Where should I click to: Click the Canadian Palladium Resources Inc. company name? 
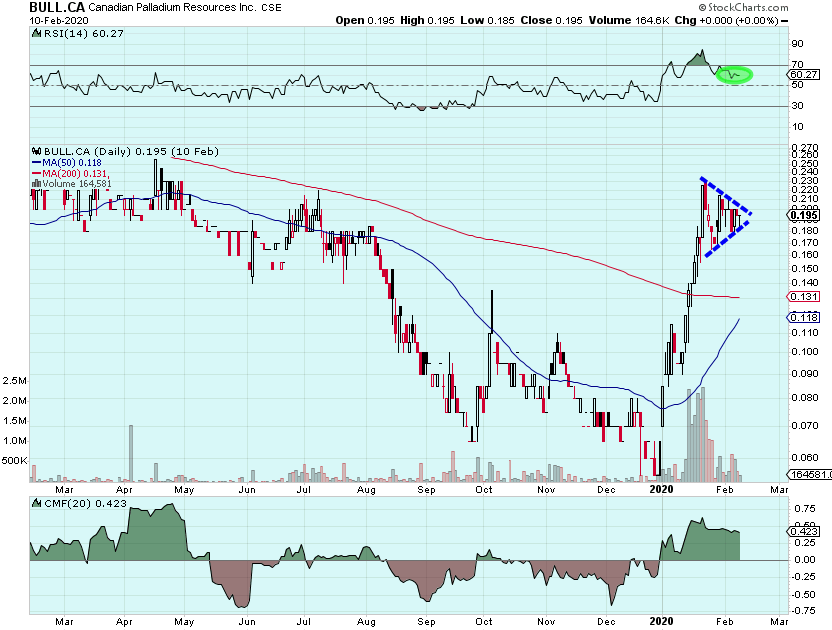click(172, 7)
